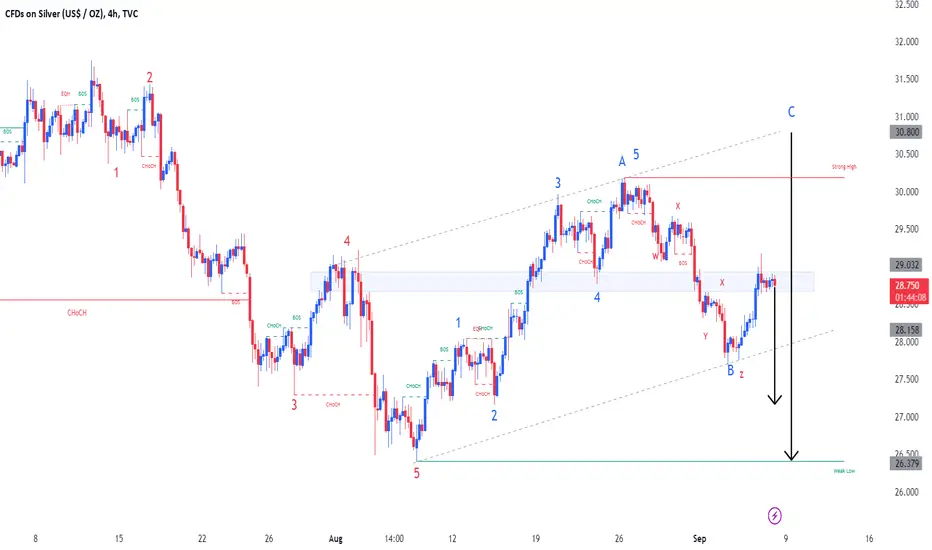Select the 29.032 price axis label

coord(906,265)
